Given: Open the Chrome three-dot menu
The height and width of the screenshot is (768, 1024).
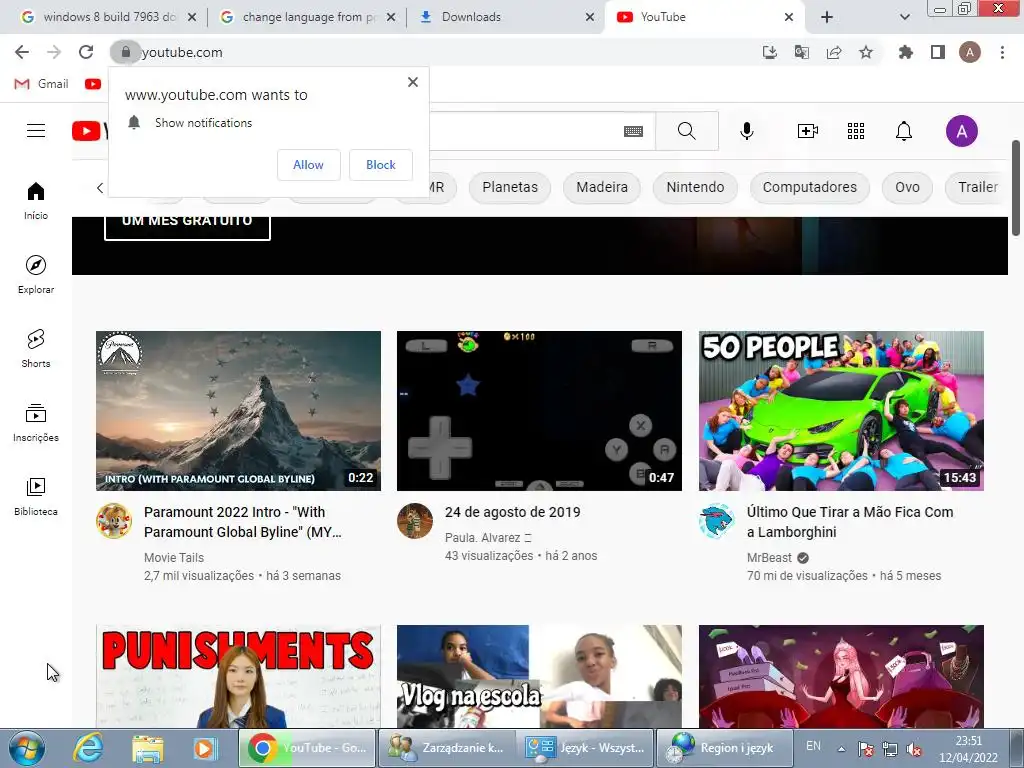Looking at the screenshot, I should click(x=1002, y=52).
